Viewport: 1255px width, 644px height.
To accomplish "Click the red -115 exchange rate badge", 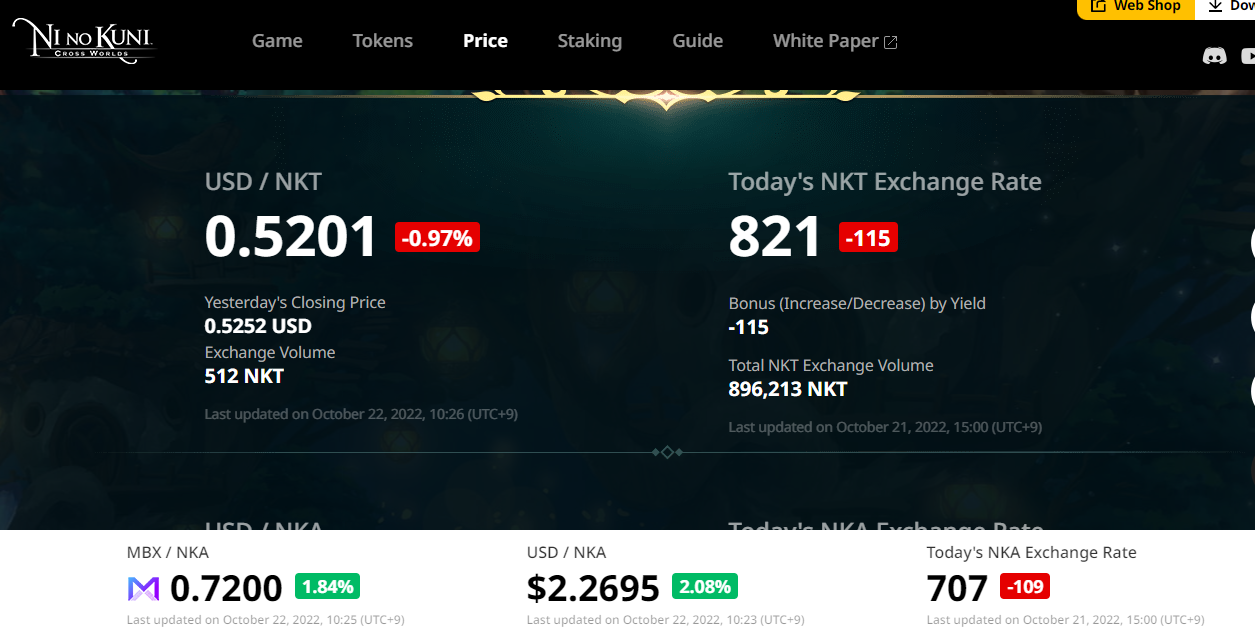I will click(868, 238).
